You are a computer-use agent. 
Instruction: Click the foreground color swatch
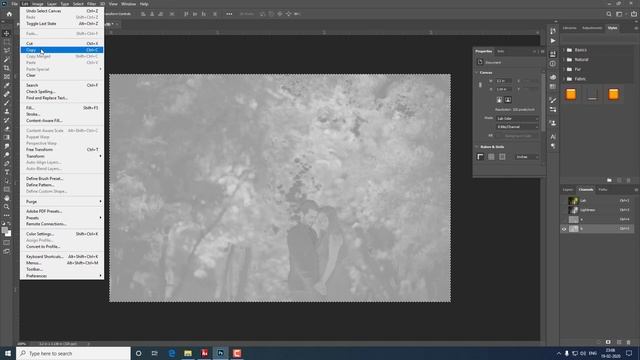[x=5, y=231]
